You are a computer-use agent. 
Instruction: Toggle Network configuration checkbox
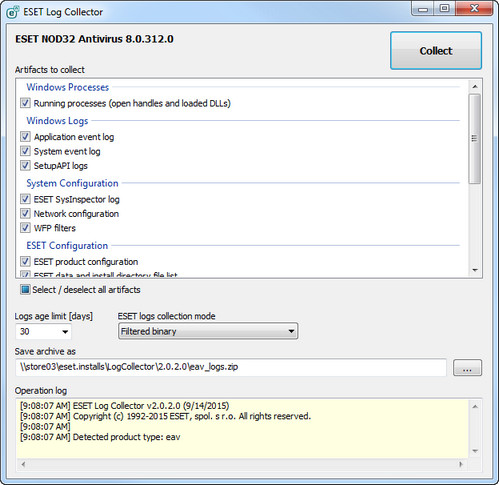point(25,213)
